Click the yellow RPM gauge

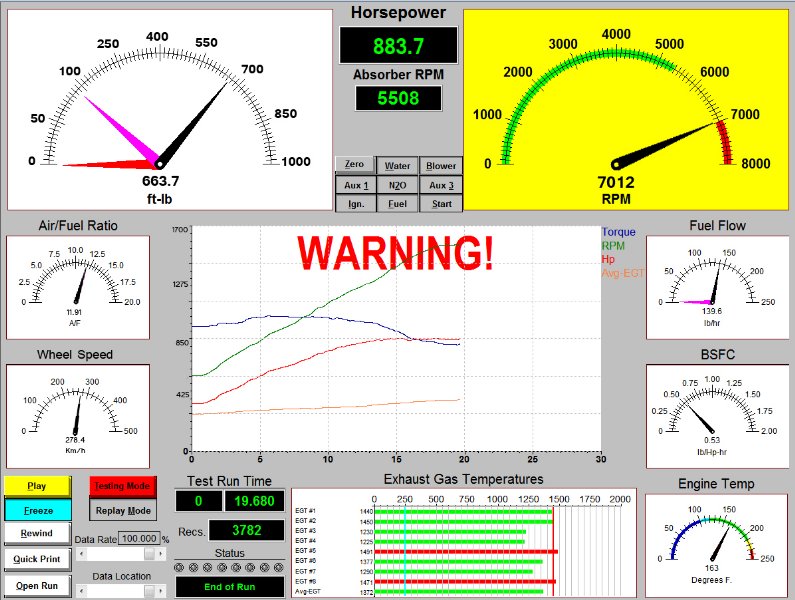[x=626, y=109]
